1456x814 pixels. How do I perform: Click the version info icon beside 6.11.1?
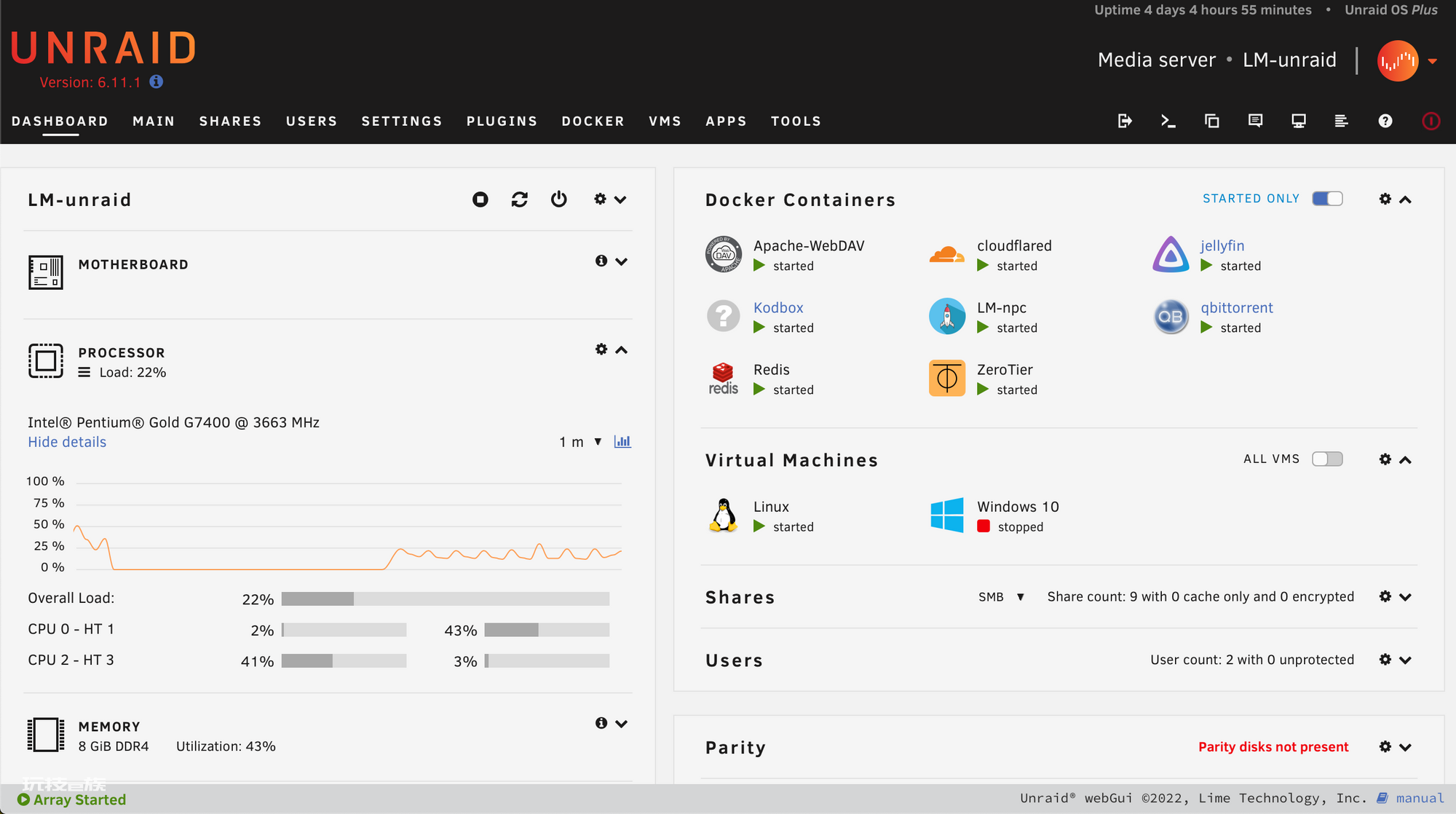pos(157,82)
